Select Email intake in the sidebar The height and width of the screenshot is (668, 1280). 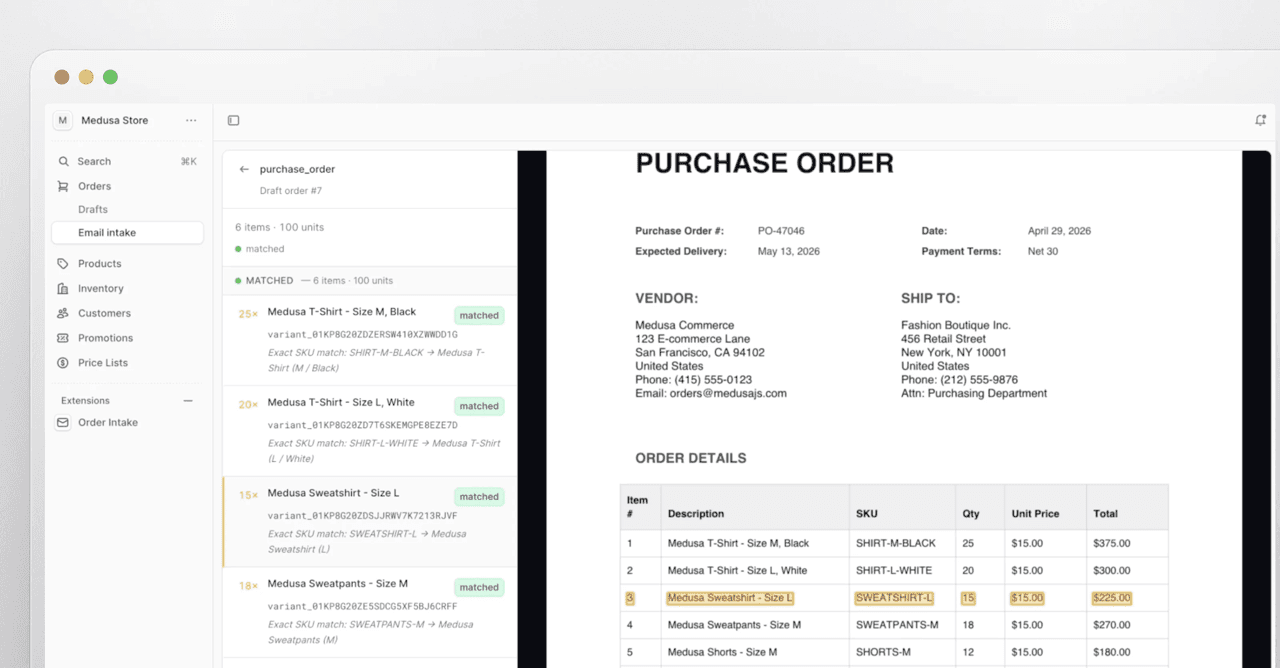127,233
